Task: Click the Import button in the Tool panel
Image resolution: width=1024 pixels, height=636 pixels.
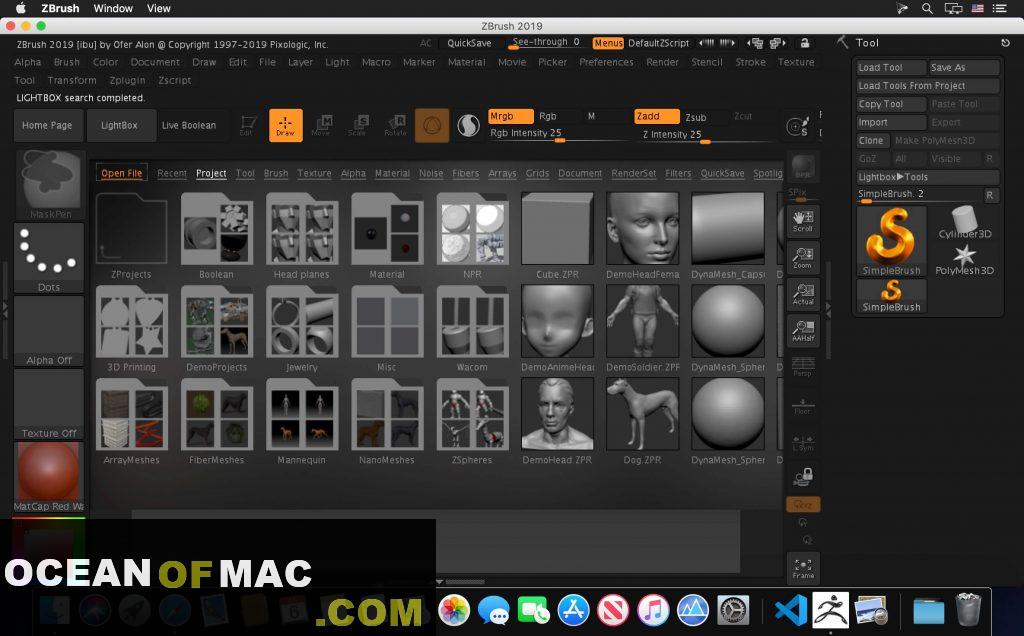Action: coord(891,122)
